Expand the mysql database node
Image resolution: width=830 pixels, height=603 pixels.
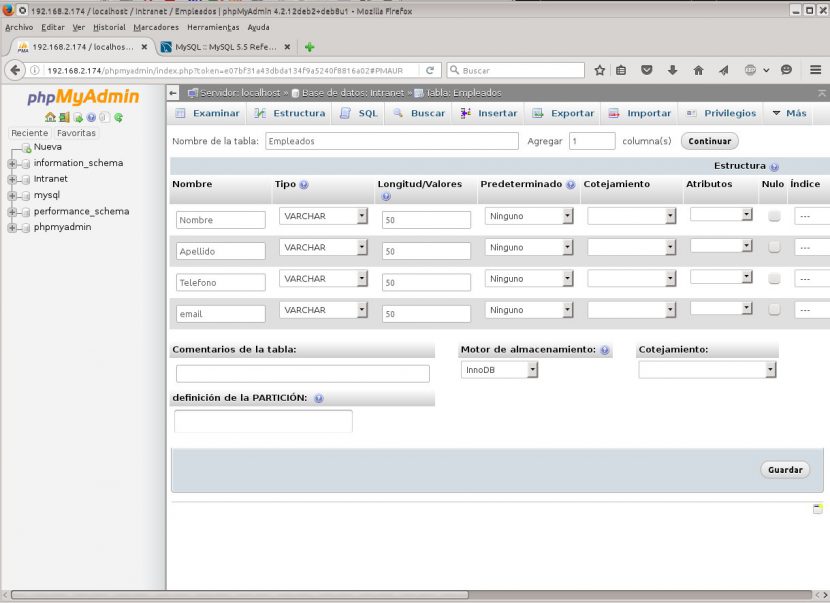pyautogui.click(x=12, y=196)
